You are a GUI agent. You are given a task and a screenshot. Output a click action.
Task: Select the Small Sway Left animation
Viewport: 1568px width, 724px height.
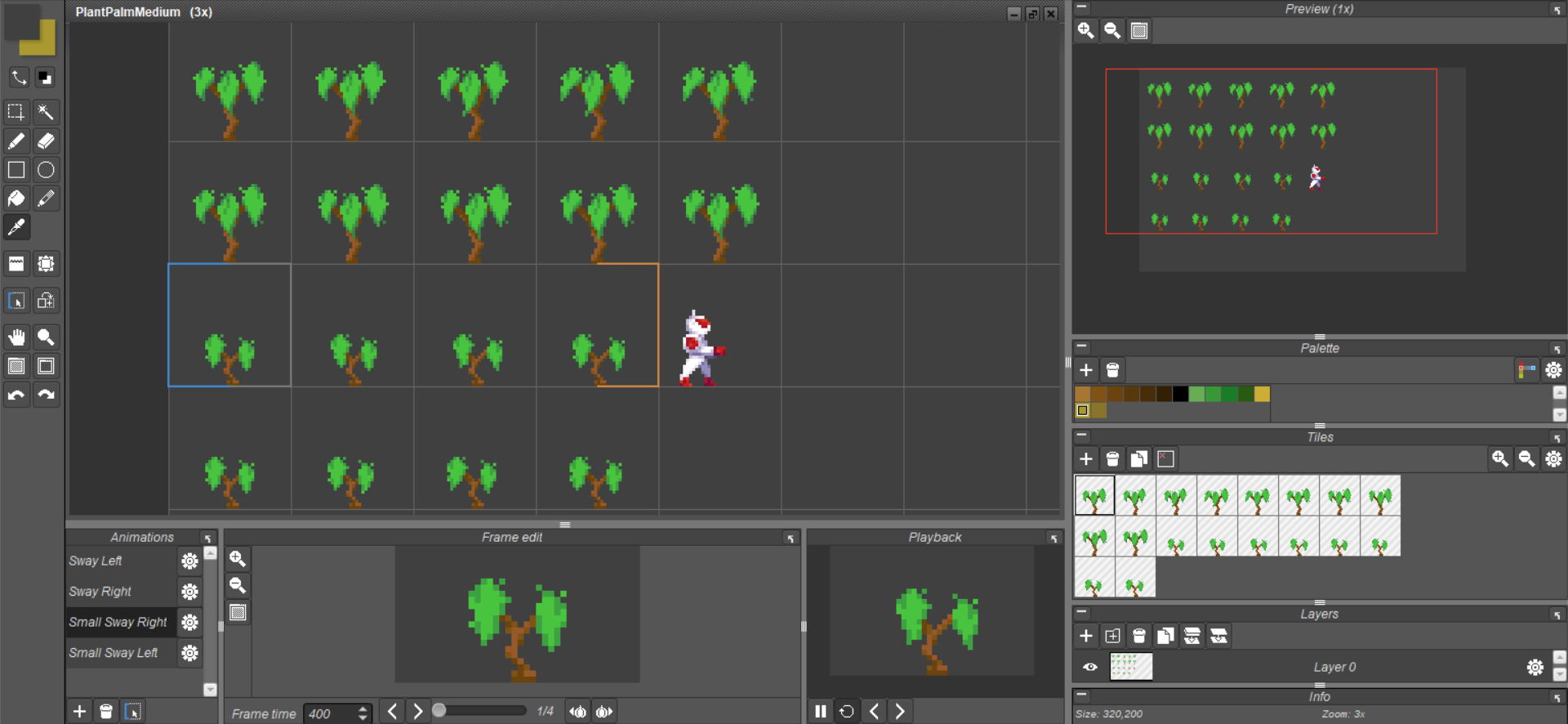(x=122, y=653)
